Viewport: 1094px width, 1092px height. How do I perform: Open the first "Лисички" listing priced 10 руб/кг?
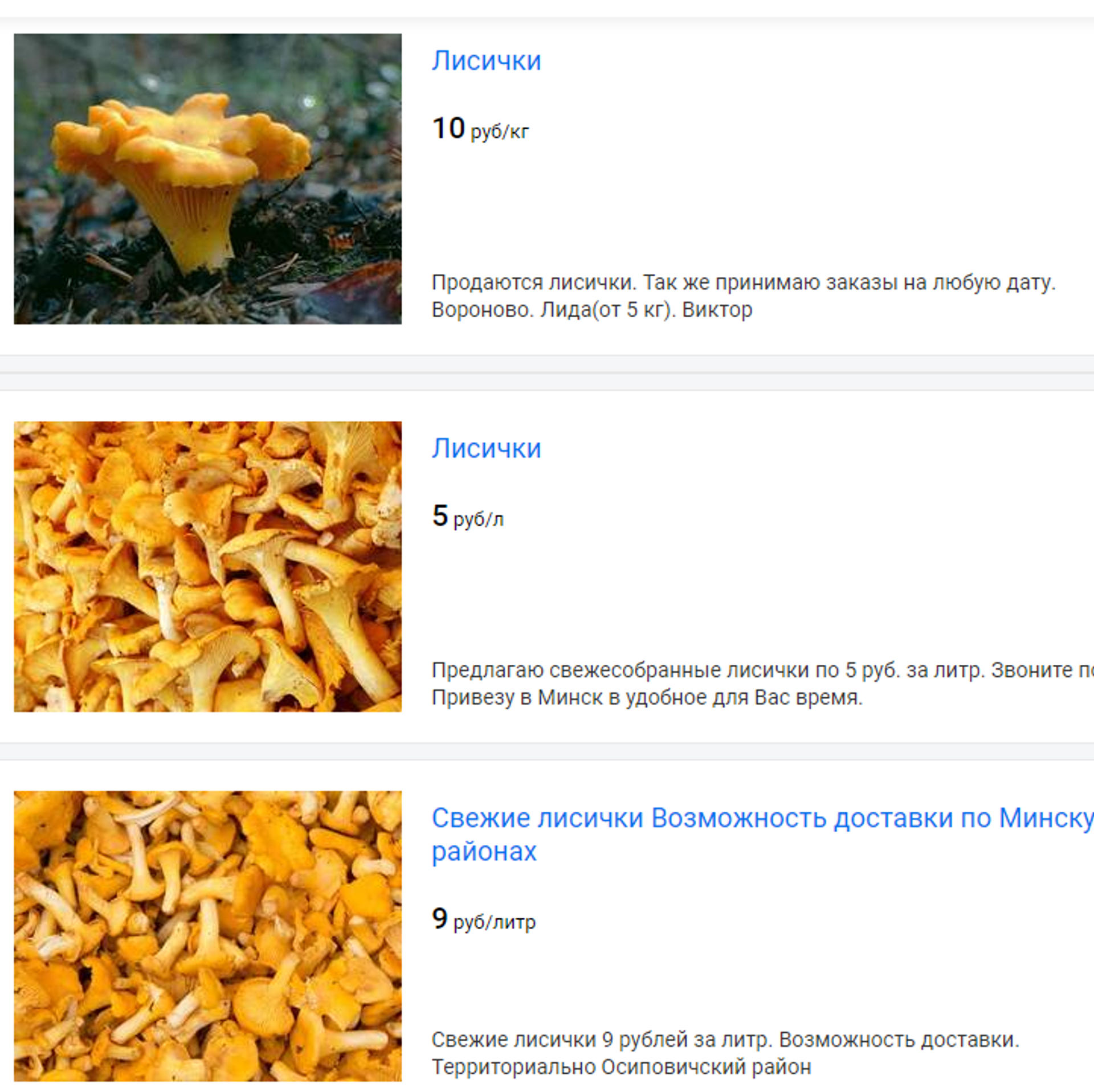pos(486,60)
